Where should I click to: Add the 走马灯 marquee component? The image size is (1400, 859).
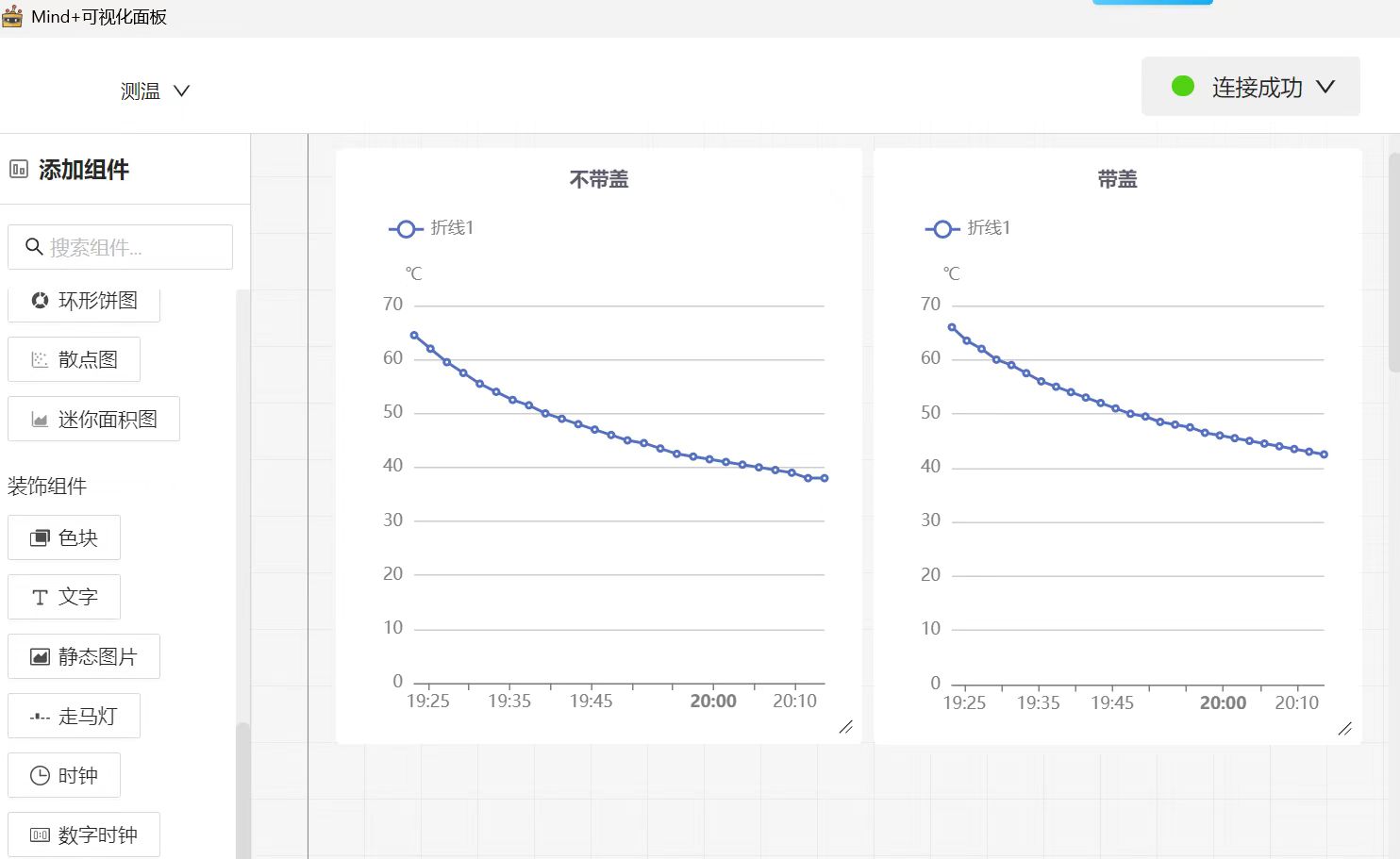tap(75, 716)
